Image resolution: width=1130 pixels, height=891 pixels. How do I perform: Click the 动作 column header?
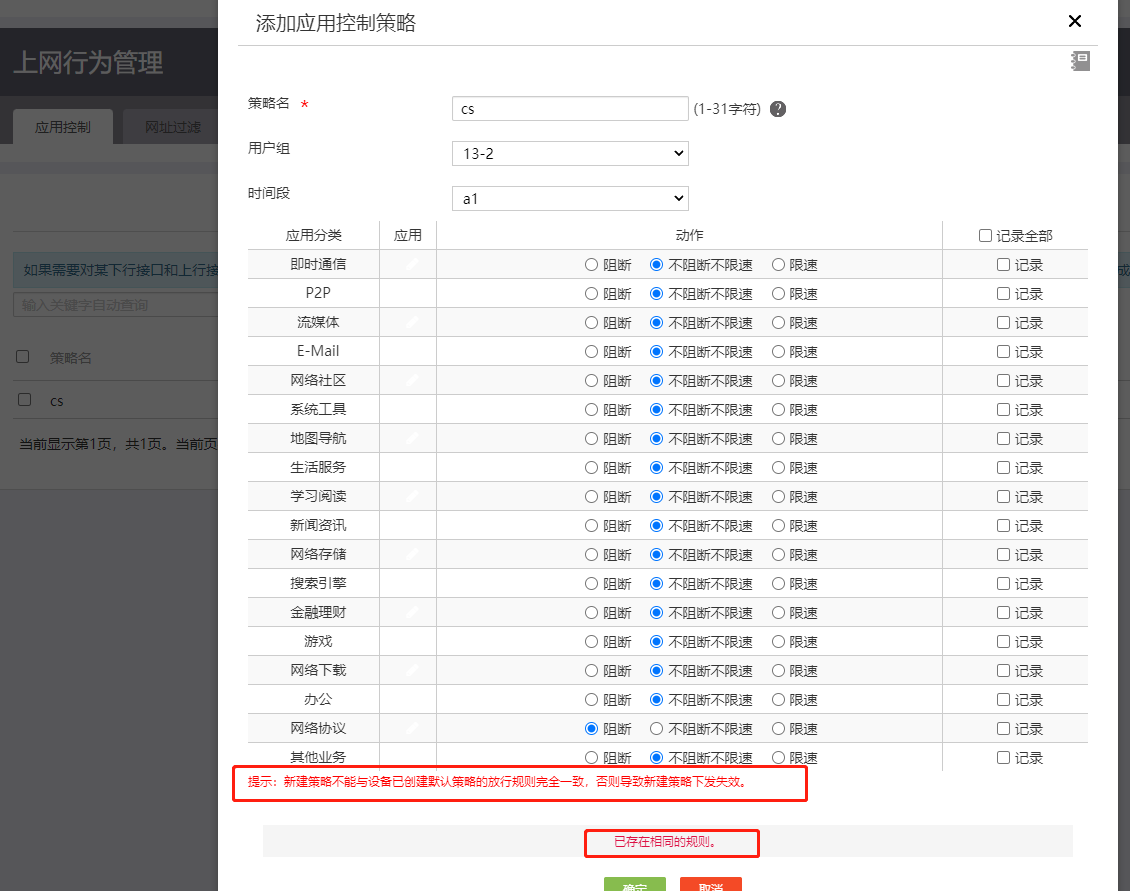pos(689,235)
